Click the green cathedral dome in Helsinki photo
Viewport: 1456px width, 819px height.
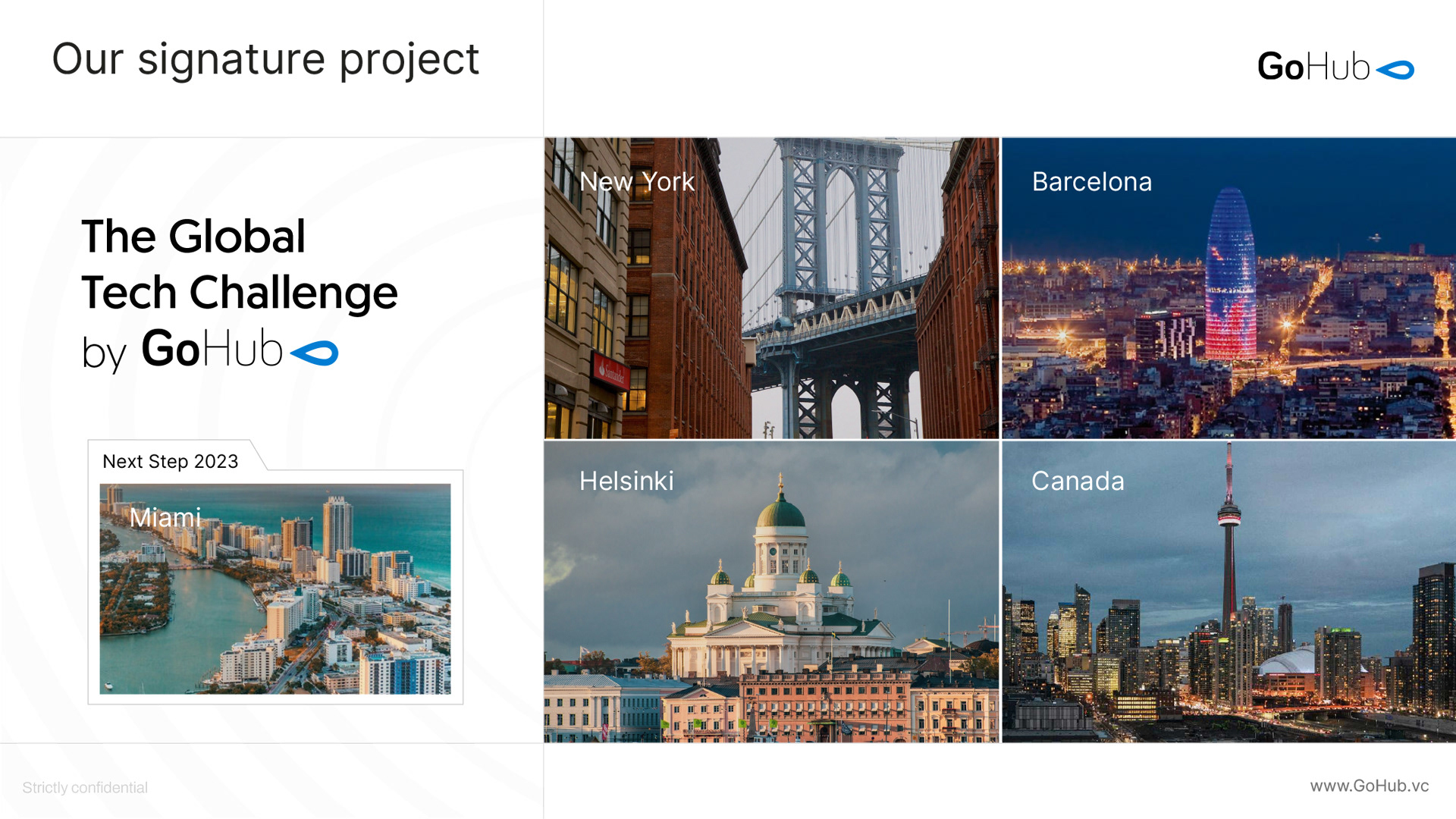(x=780, y=513)
